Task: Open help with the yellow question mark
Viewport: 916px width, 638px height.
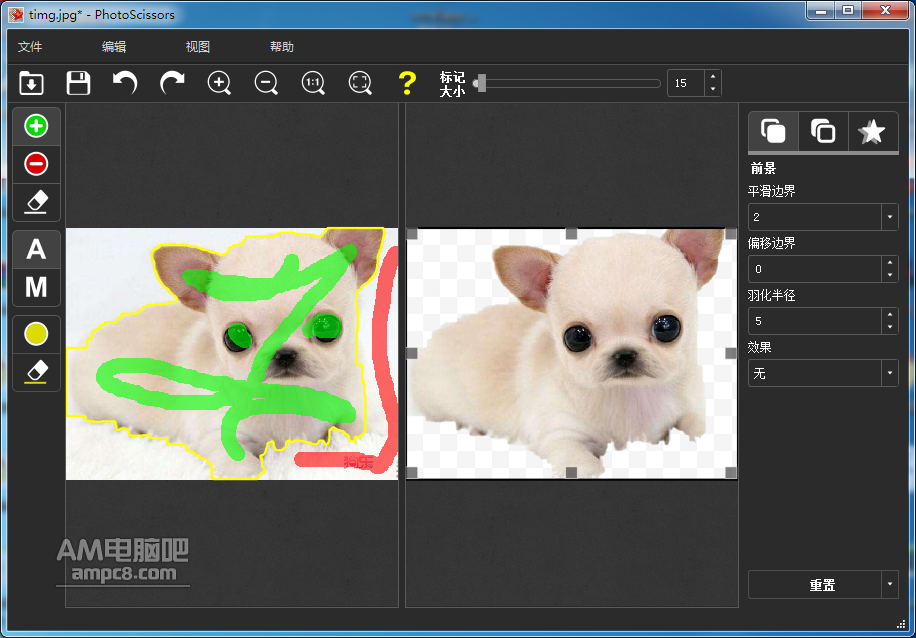Action: pos(407,83)
